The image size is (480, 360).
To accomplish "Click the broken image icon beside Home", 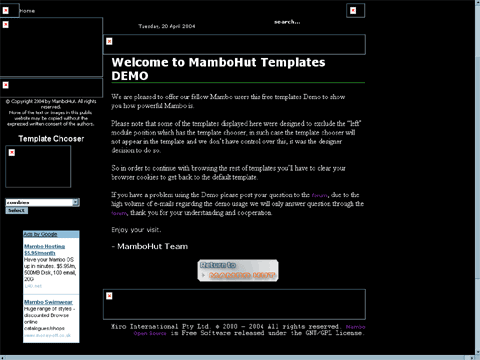I will tap(6, 11).
